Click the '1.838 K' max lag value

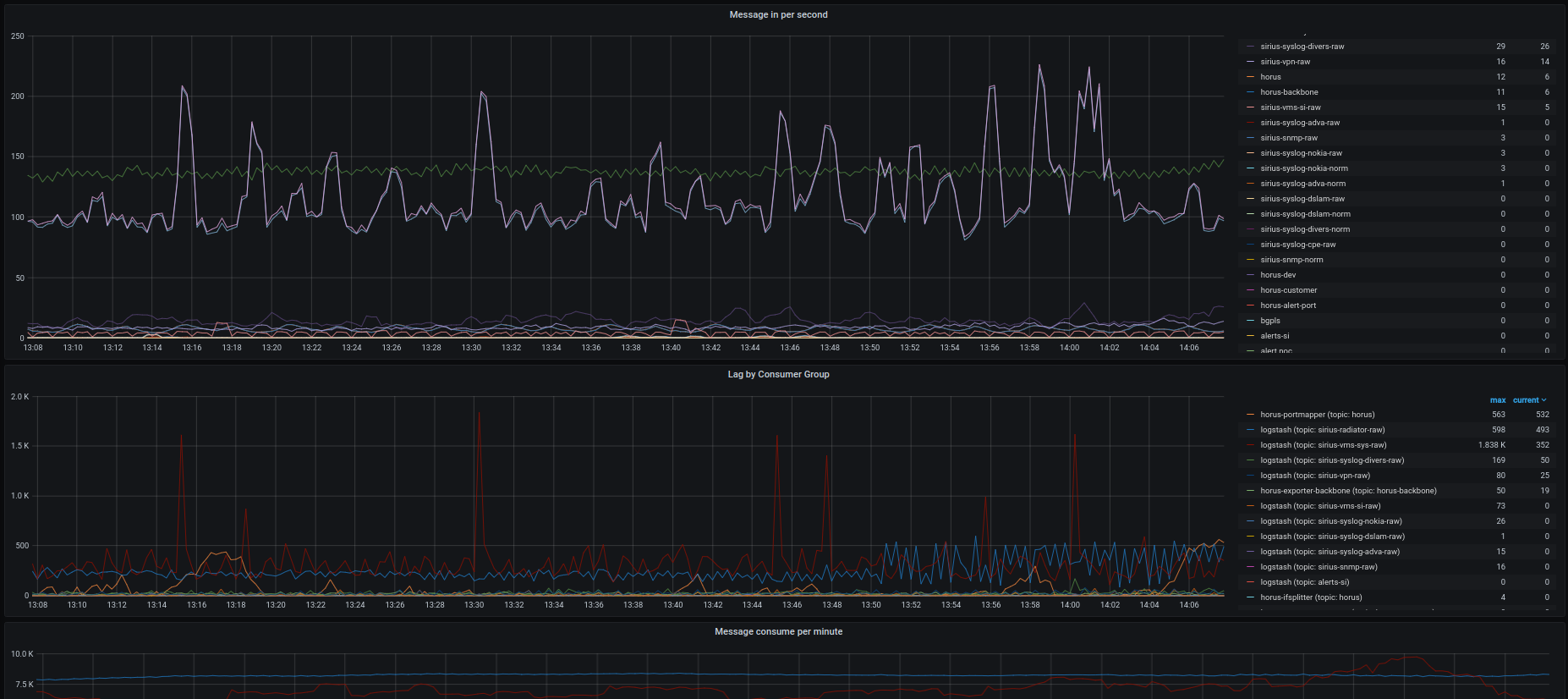(1492, 445)
